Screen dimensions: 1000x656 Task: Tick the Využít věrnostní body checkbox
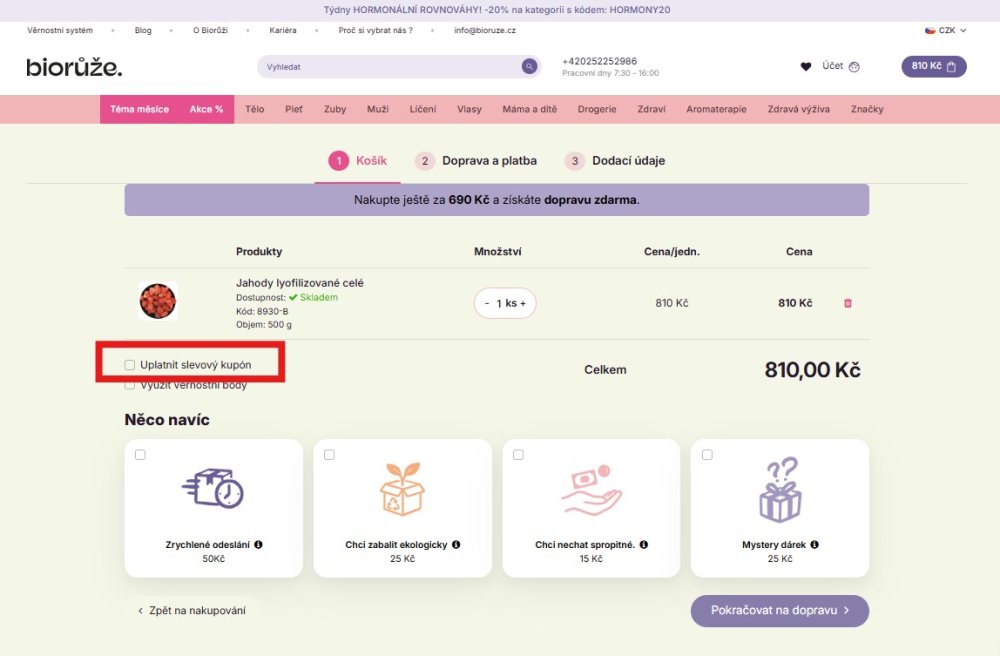pos(130,385)
